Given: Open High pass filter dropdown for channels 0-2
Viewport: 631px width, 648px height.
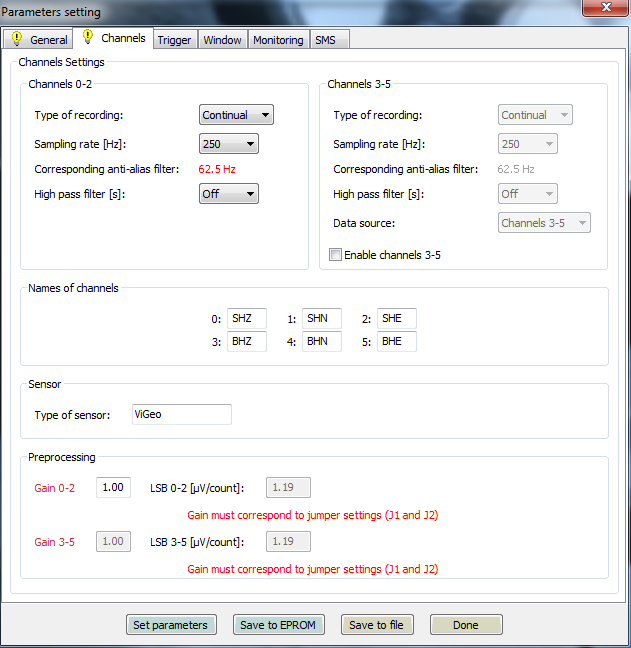Looking at the screenshot, I should pyautogui.click(x=229, y=194).
